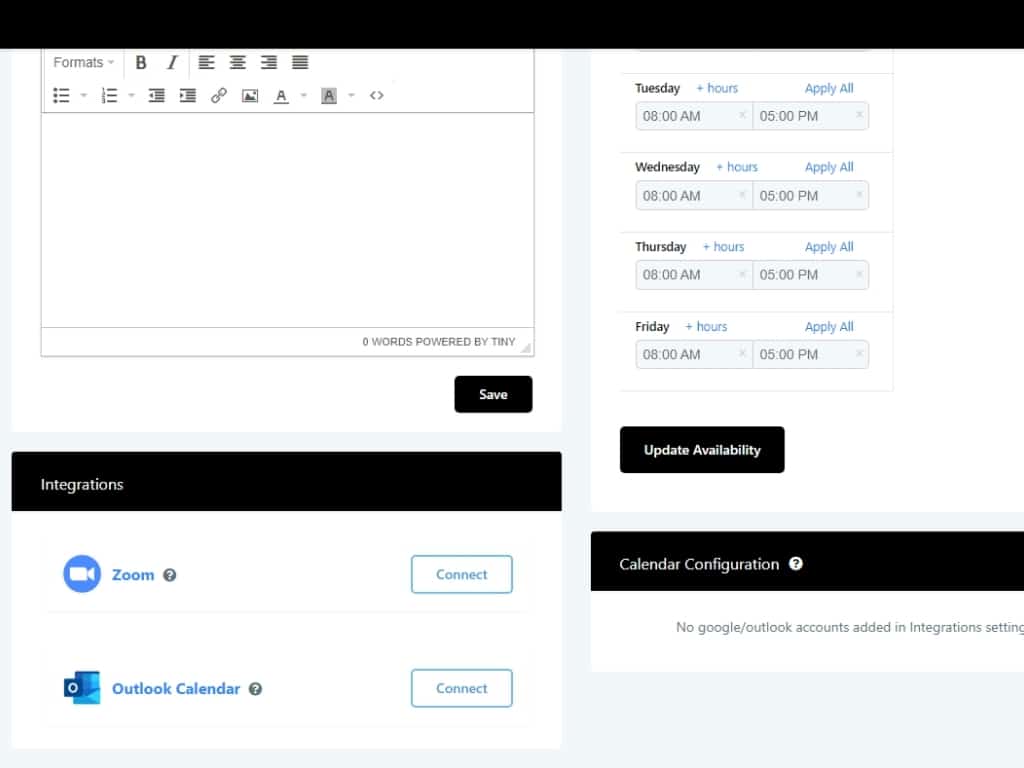Viewport: 1024px width, 768px height.
Task: Click Apply All for Tuesday
Action: point(829,88)
